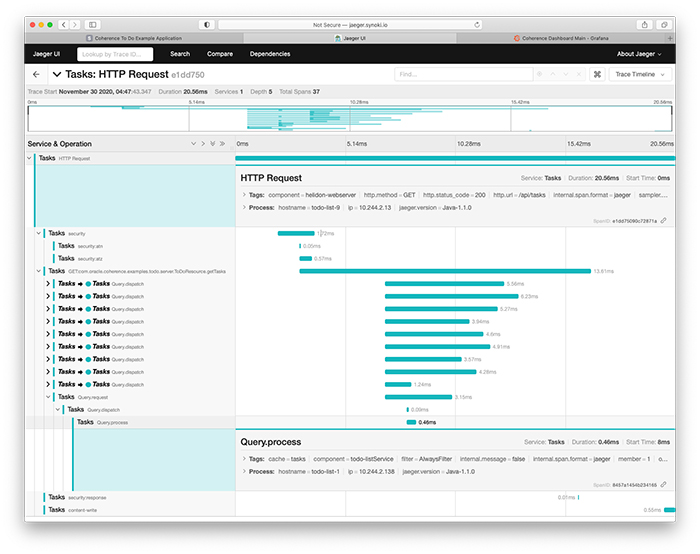This screenshot has width=700, height=554.
Task: Collapse the Tasks Query.request span
Action: 48,397
